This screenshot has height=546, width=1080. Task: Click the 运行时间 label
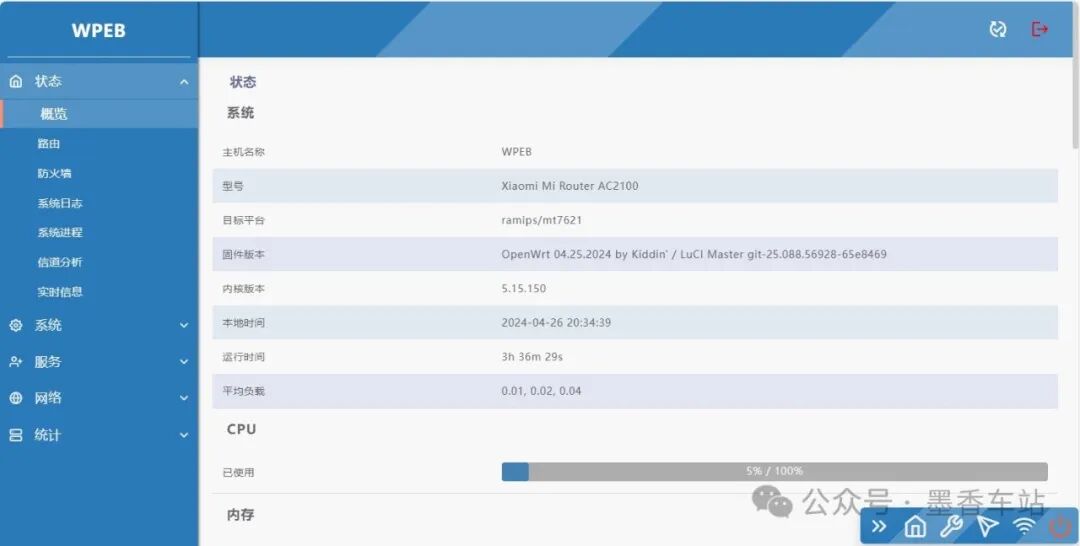(243, 357)
